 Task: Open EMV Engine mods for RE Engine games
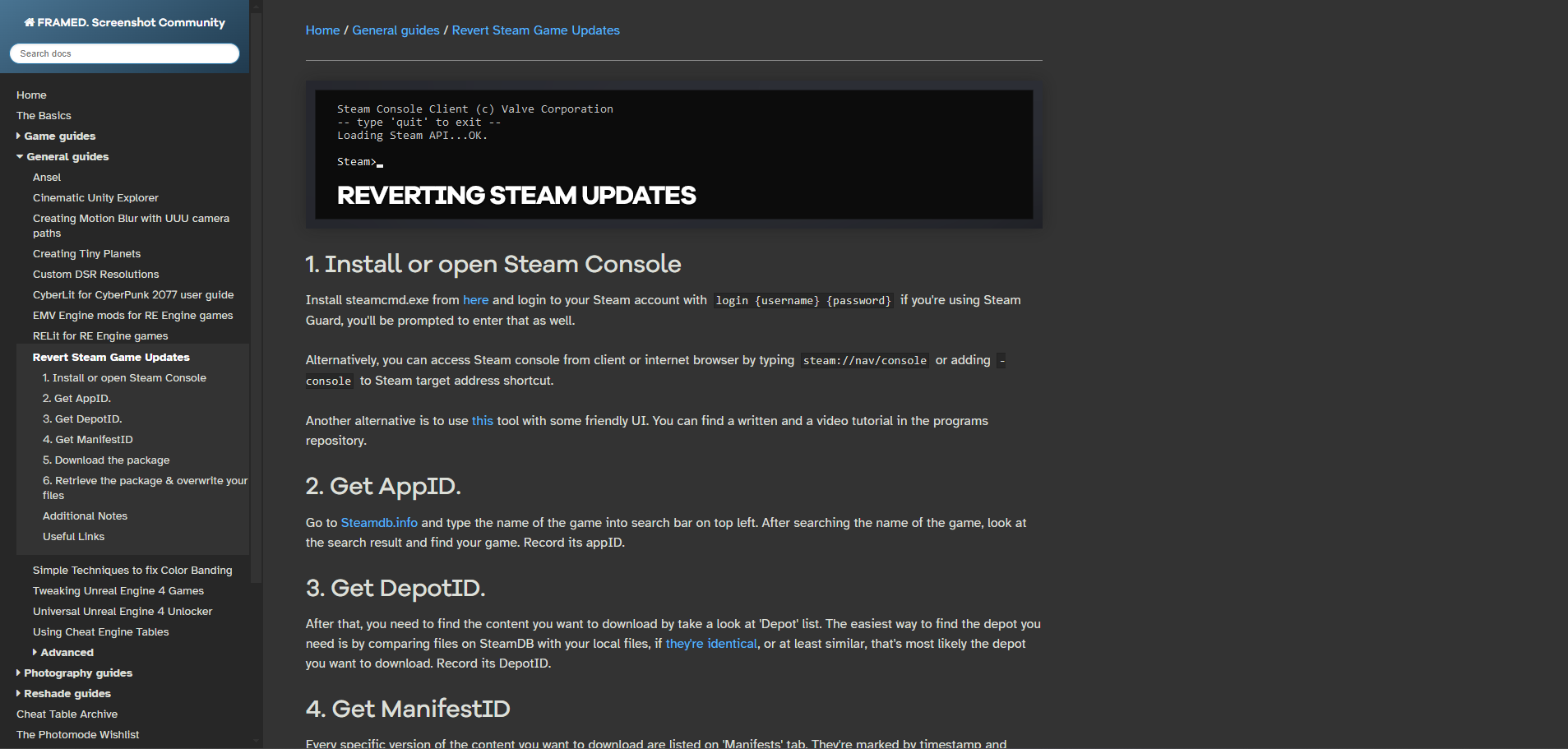pos(132,316)
